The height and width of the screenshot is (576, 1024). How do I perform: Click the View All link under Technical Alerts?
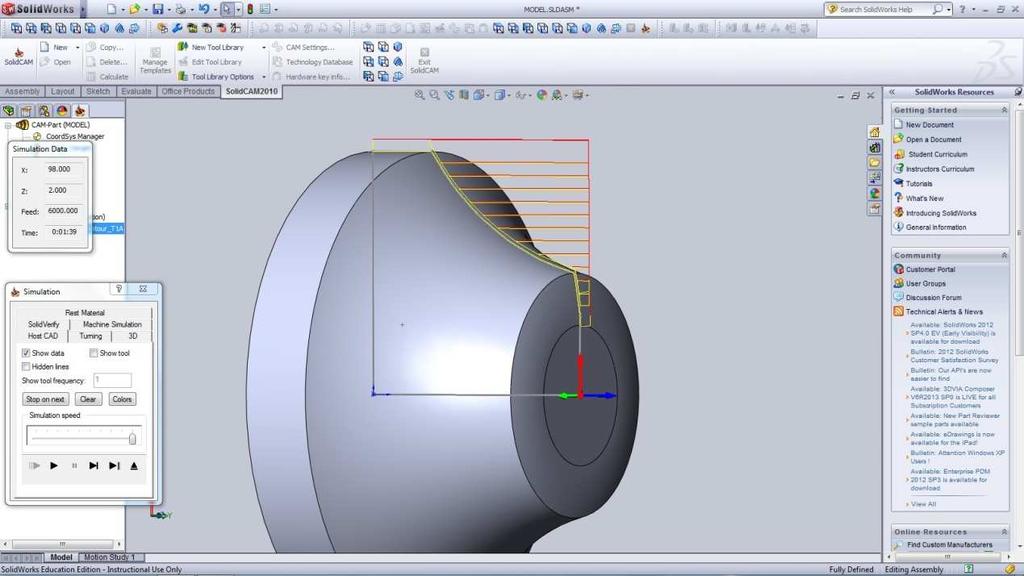tap(923, 504)
